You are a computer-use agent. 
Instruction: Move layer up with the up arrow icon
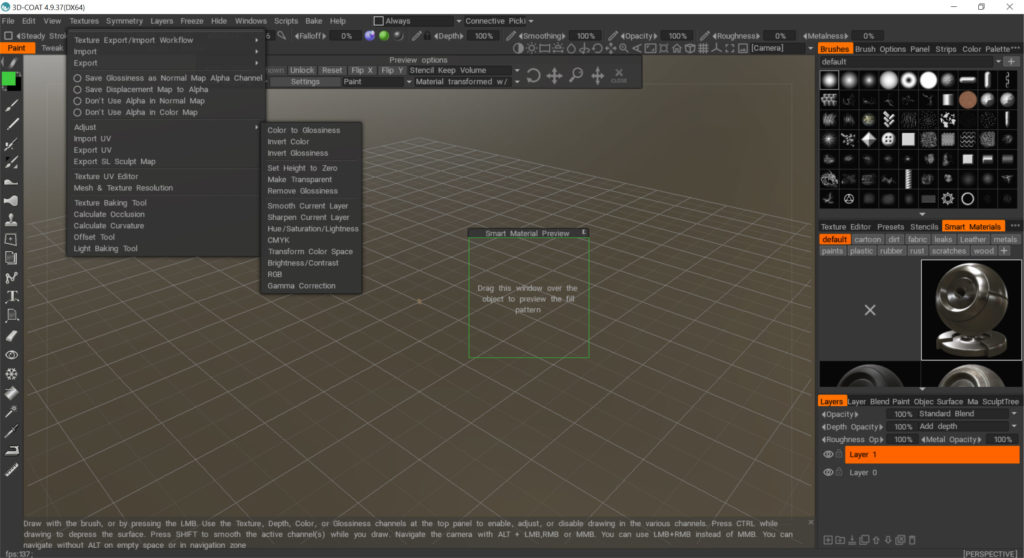[x=876, y=540]
